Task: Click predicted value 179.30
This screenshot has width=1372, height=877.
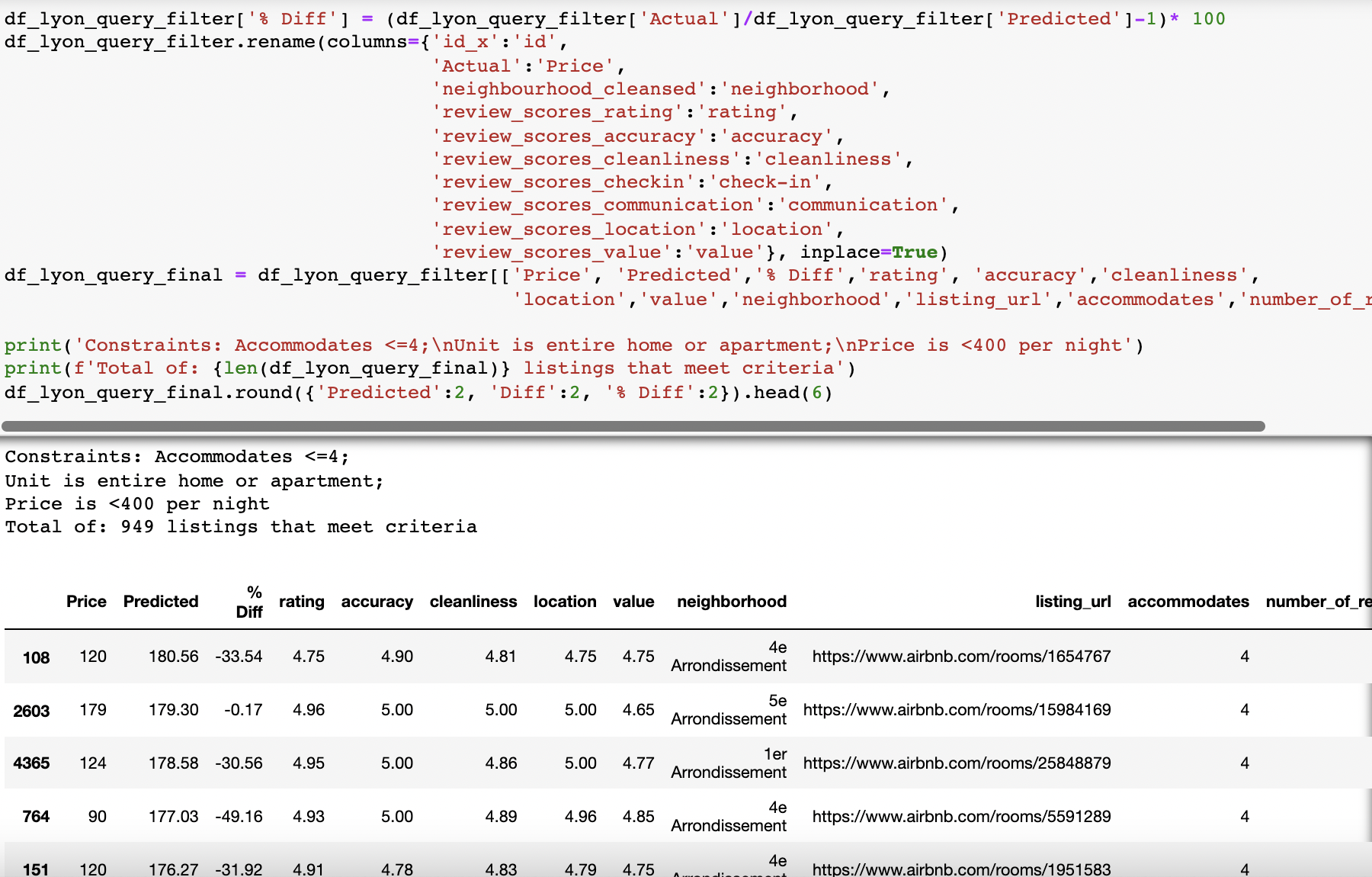Action: tap(174, 710)
